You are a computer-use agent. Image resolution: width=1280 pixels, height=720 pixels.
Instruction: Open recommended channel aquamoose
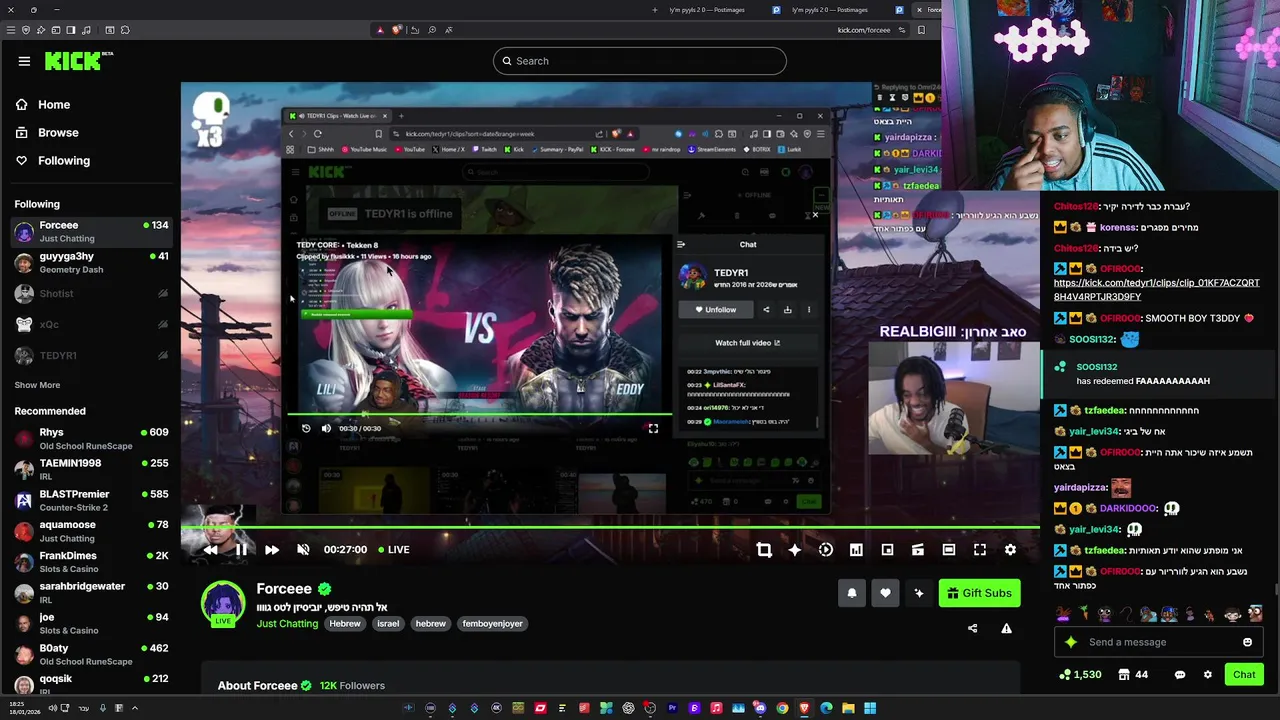[90, 531]
